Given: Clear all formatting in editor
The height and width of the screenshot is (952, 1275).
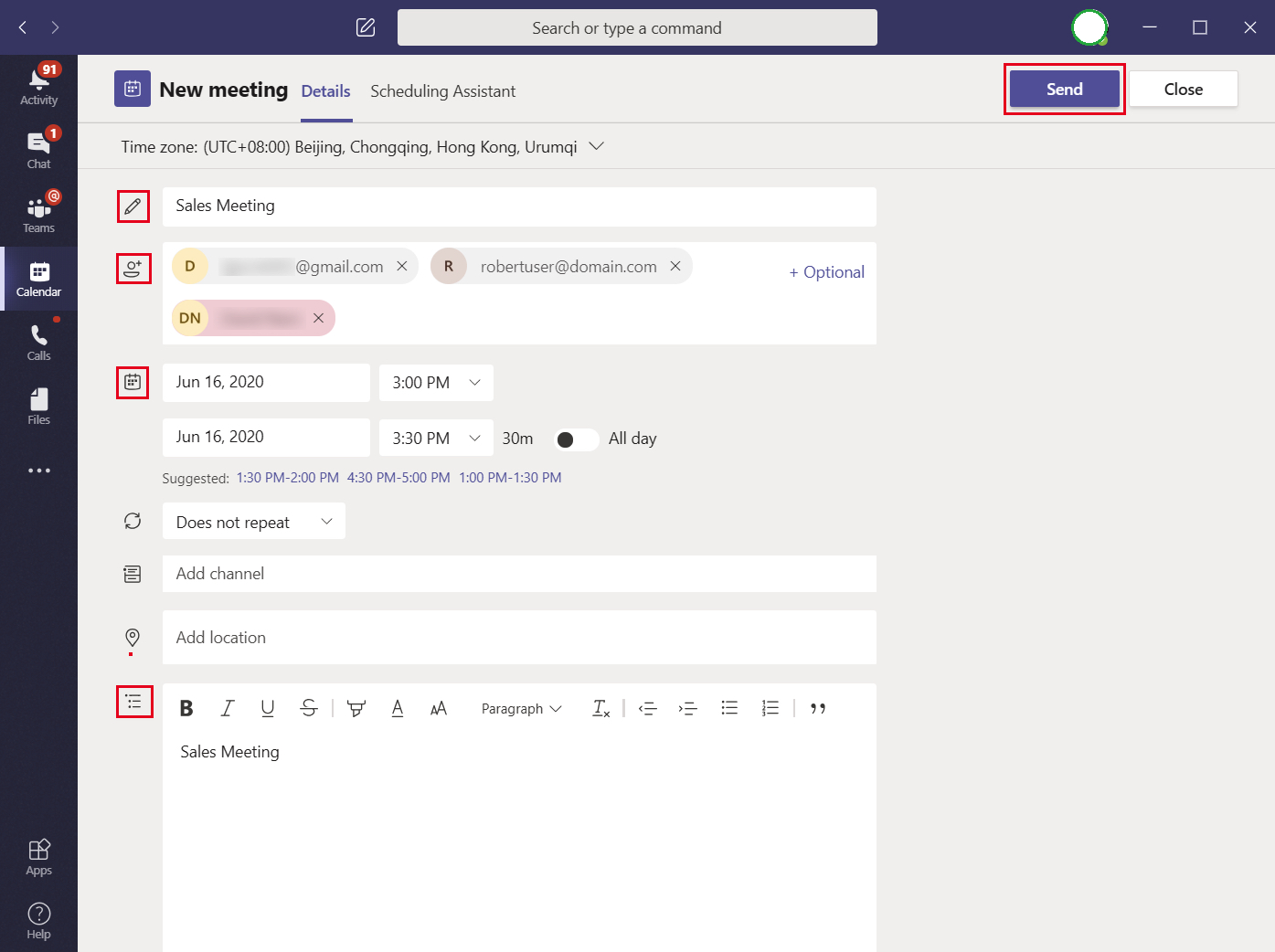Looking at the screenshot, I should tap(600, 708).
